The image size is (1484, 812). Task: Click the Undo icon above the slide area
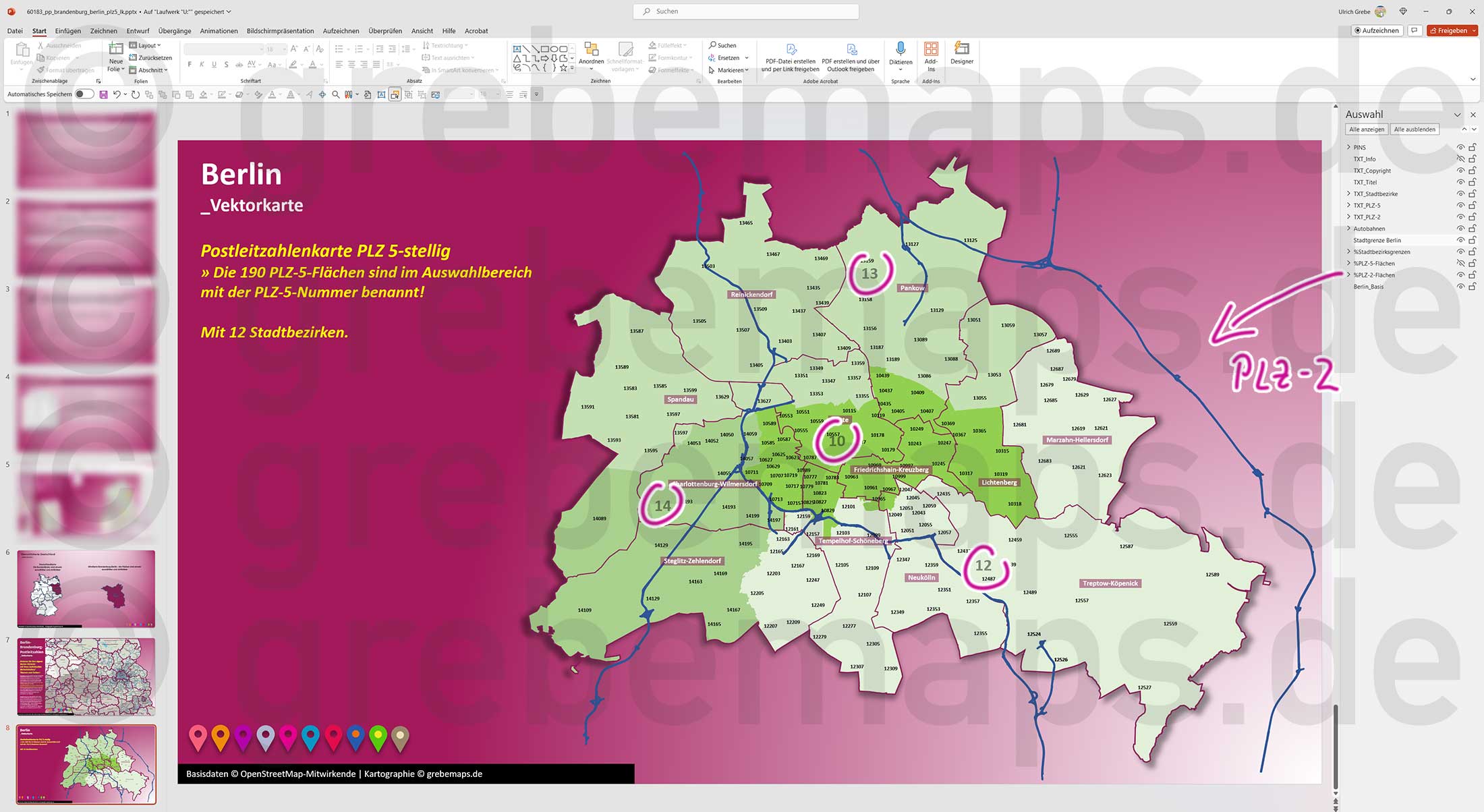[x=116, y=94]
